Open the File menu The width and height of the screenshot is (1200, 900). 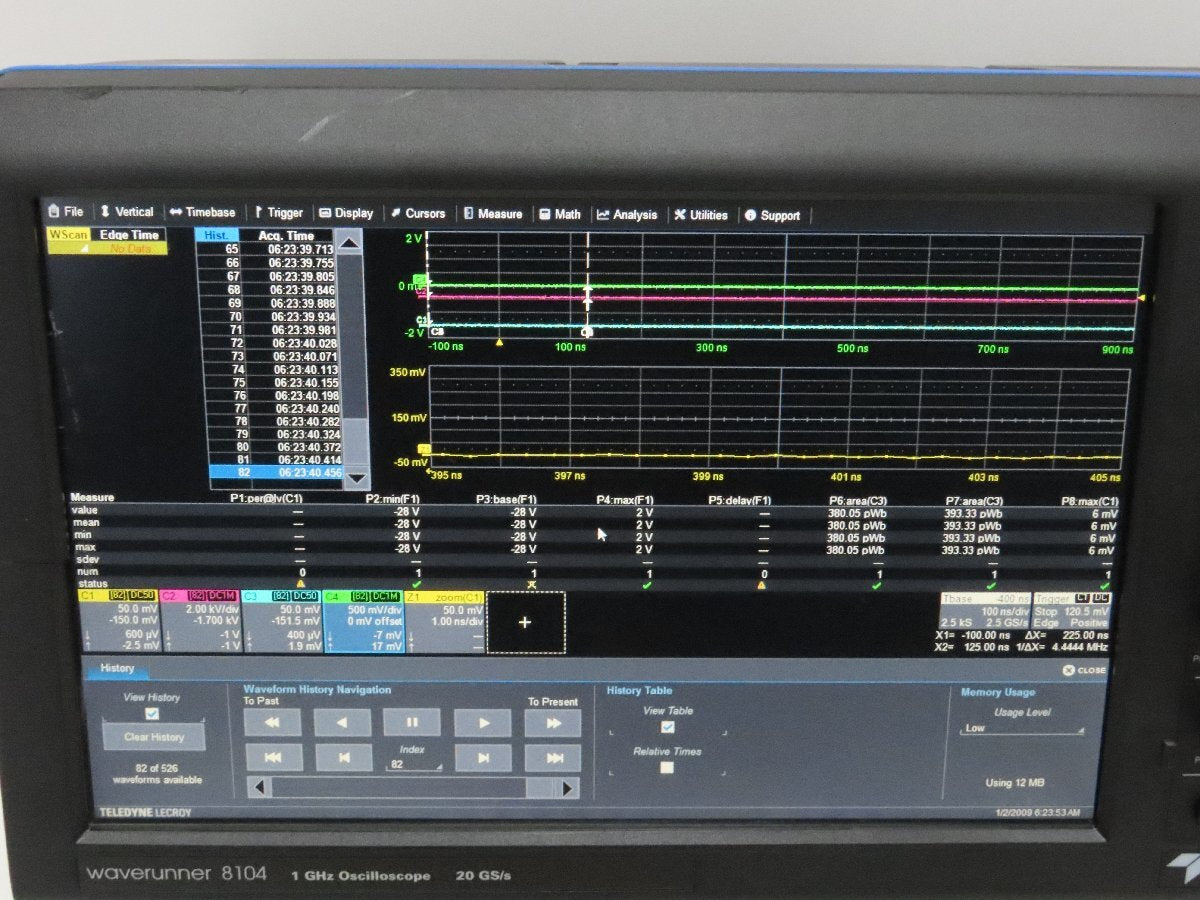[67, 212]
